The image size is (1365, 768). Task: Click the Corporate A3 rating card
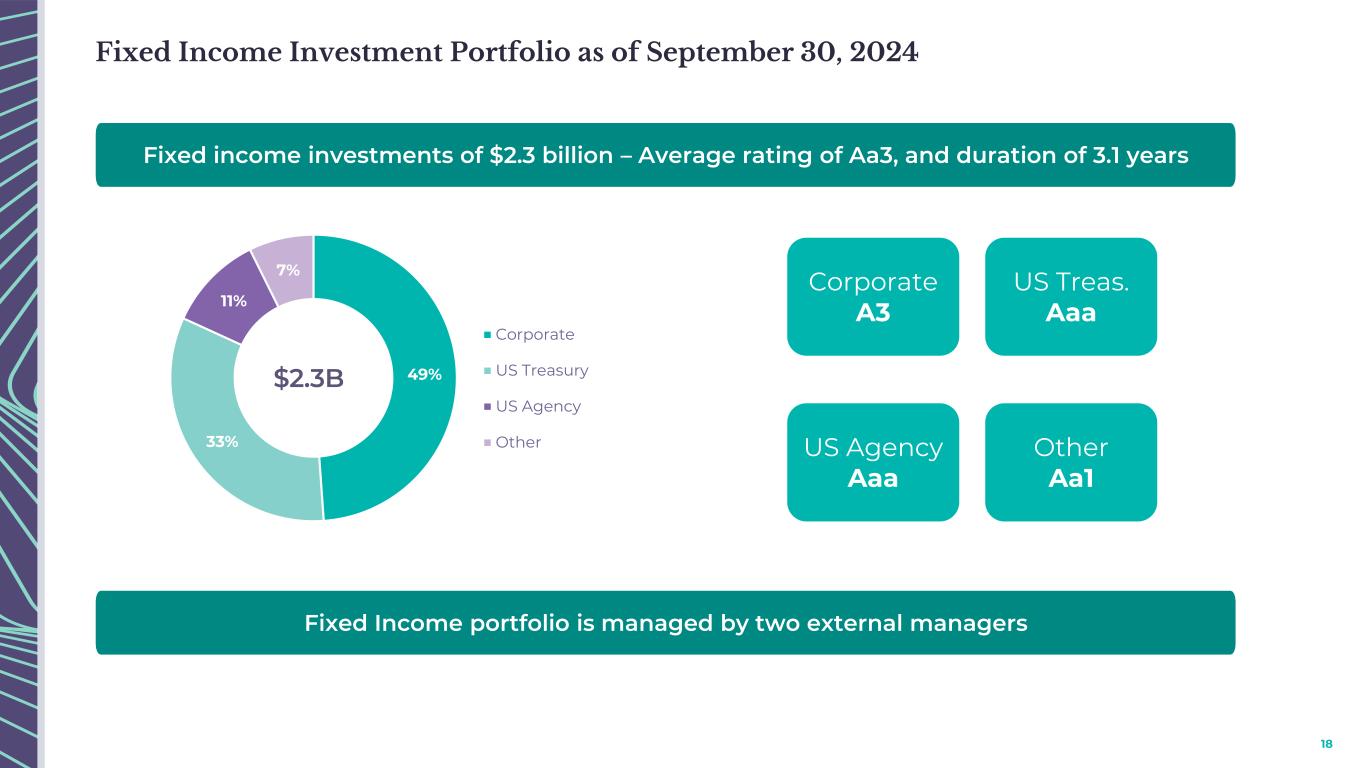(872, 296)
